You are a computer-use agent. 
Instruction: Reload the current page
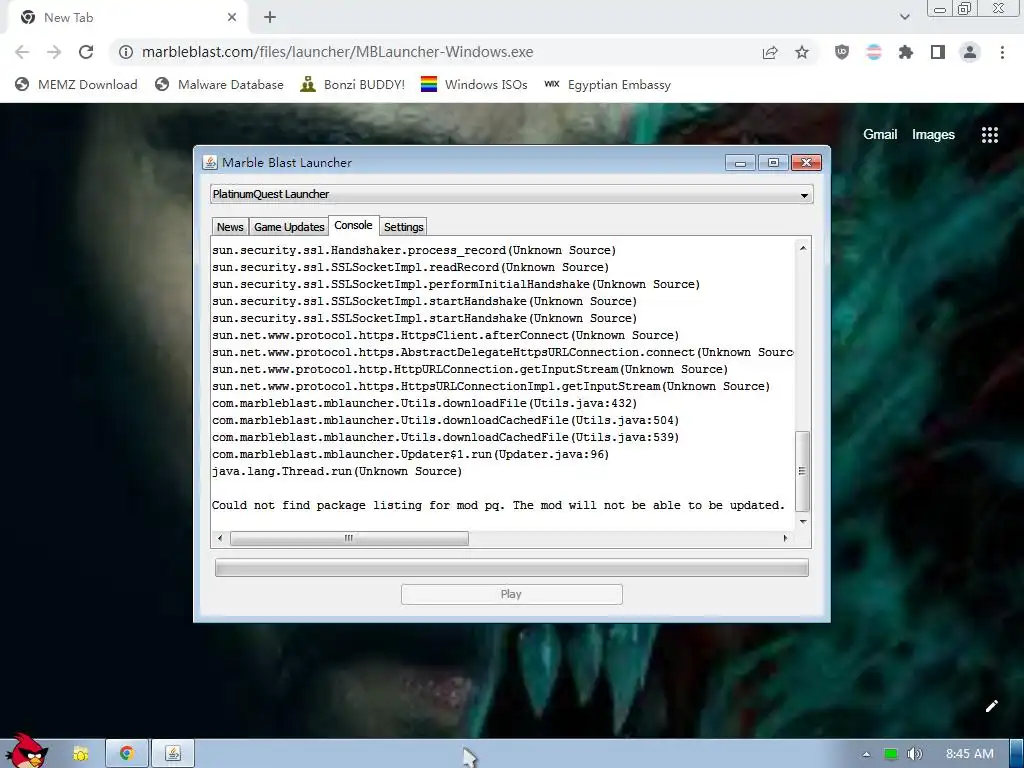(x=86, y=52)
